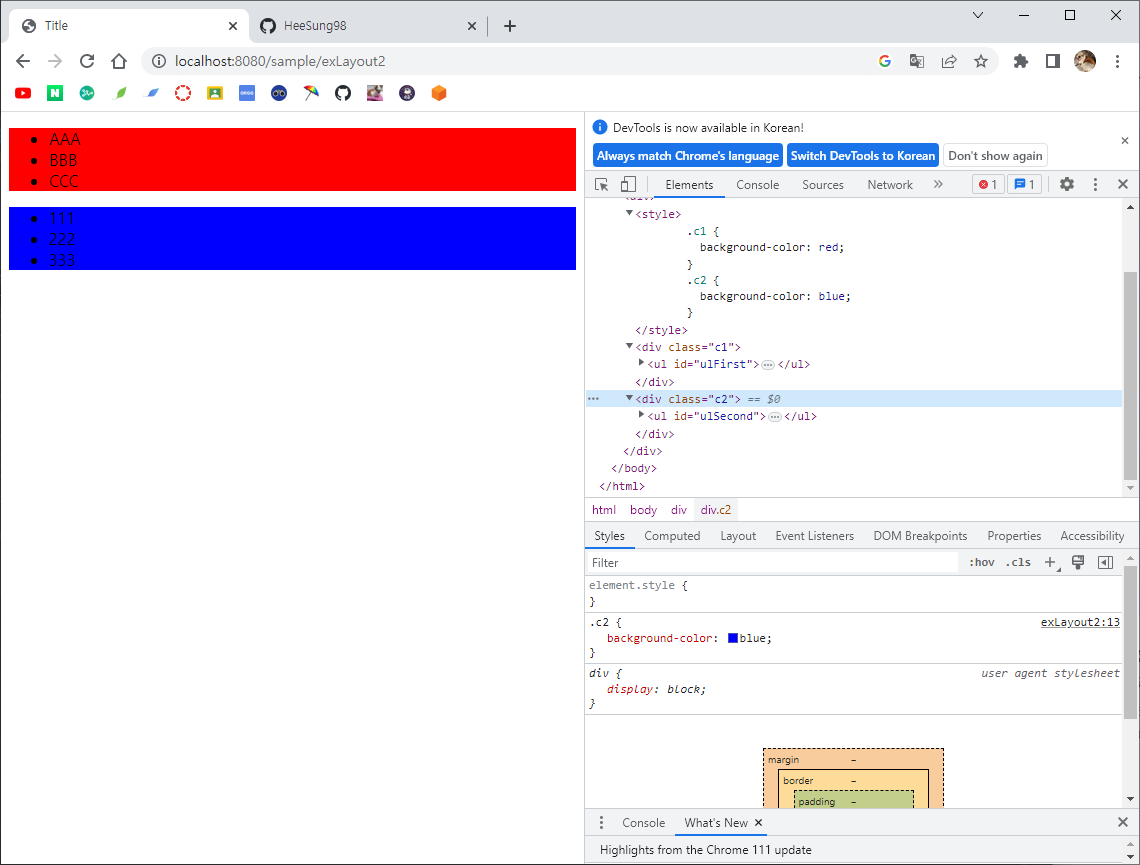
Task: Open the YouTube bookmark
Action: (x=23, y=93)
